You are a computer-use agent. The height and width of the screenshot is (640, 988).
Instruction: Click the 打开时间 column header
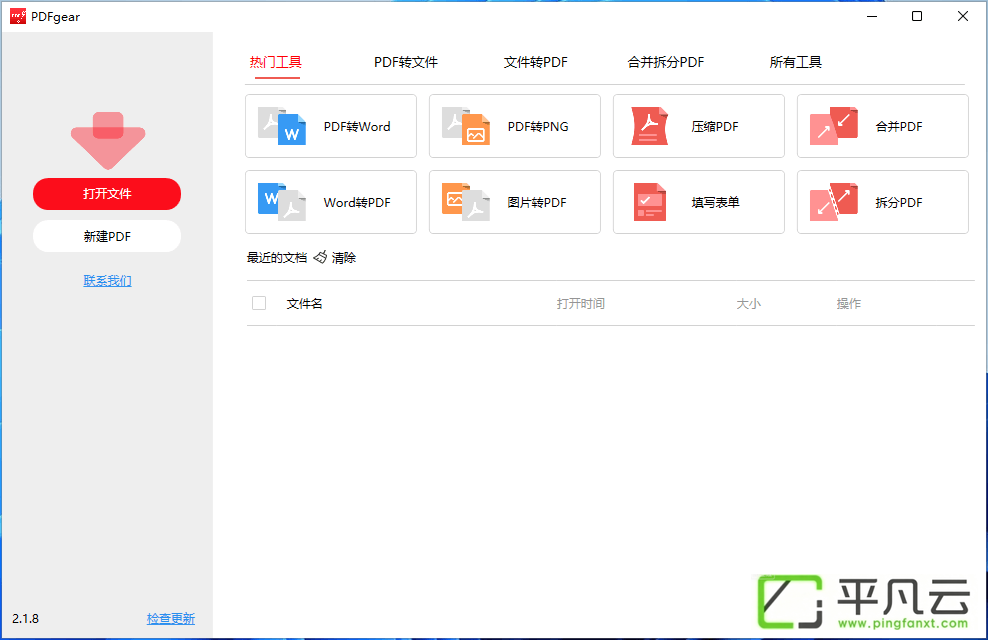click(580, 304)
